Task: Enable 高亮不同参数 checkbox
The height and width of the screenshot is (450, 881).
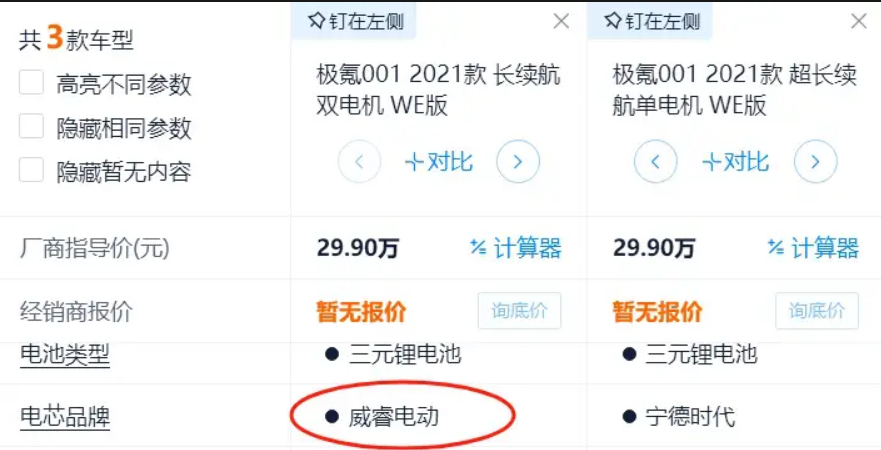Action: tap(31, 83)
